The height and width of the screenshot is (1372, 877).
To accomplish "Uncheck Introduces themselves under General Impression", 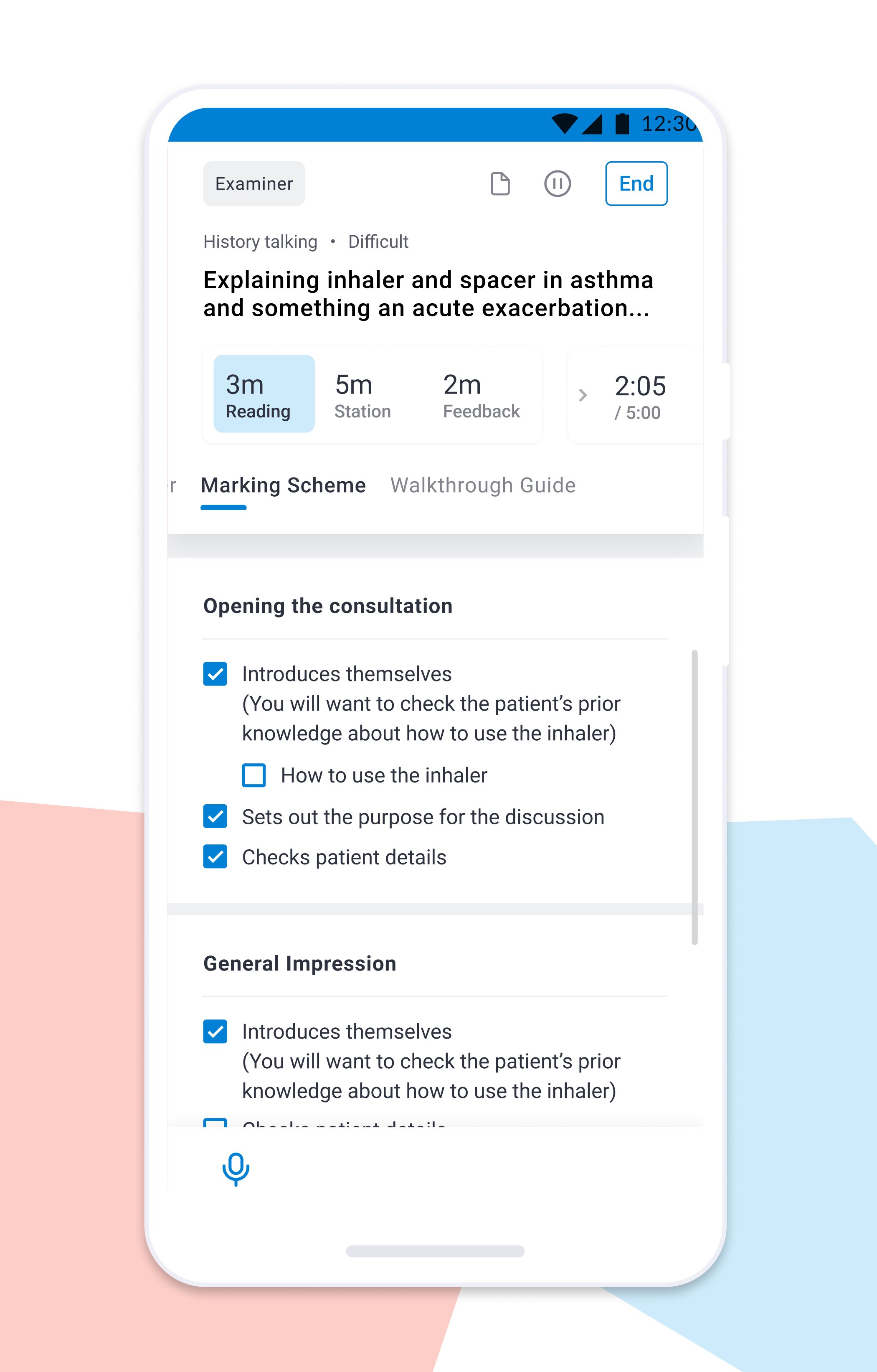I will click(215, 1031).
